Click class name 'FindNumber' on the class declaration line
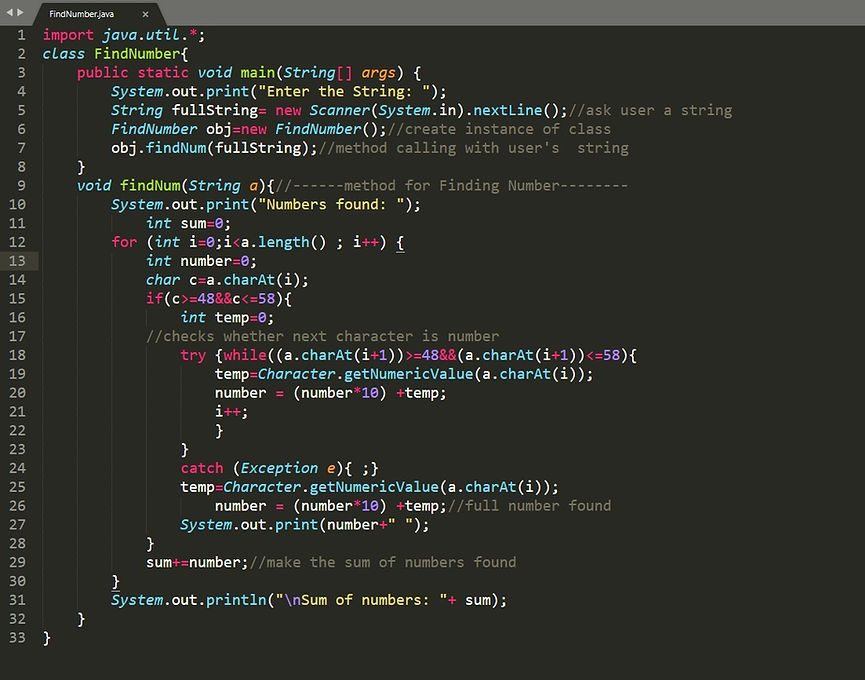Image resolution: width=865 pixels, height=680 pixels. (137, 54)
